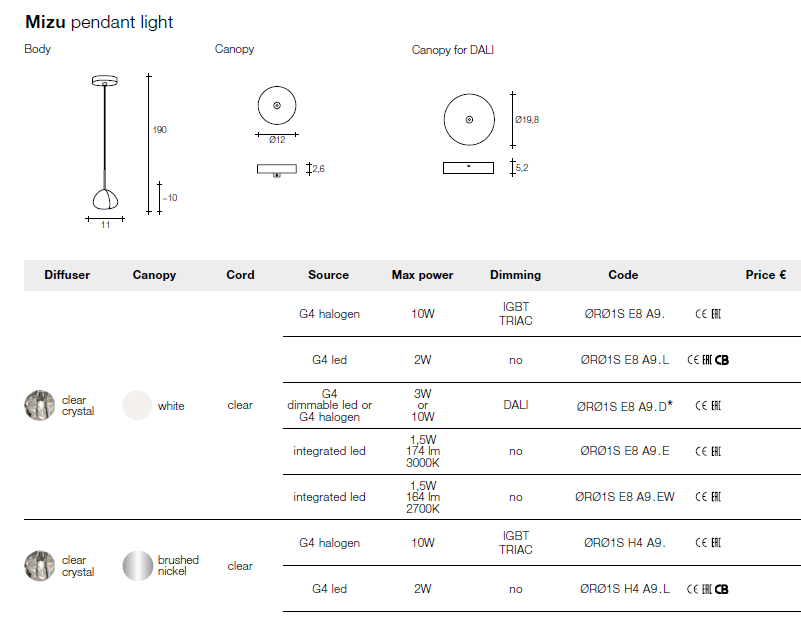Select the CE mark beside code ØRØ1S H4 A9.L
Viewport: 801px width, 622px height.
coord(693,589)
